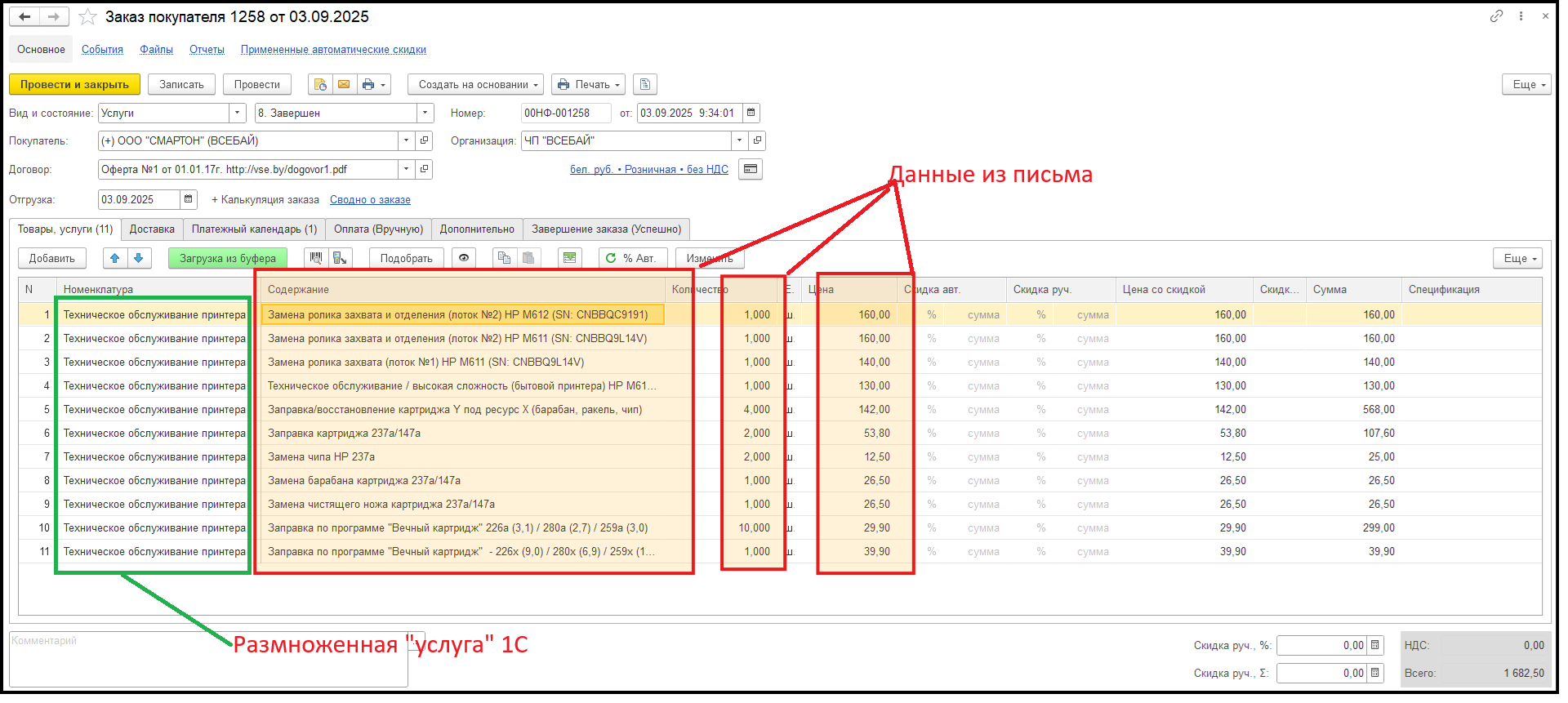Click the get-link chain icon
Image resolution: width=1568 pixels, height=703 pixels.
(1496, 16)
